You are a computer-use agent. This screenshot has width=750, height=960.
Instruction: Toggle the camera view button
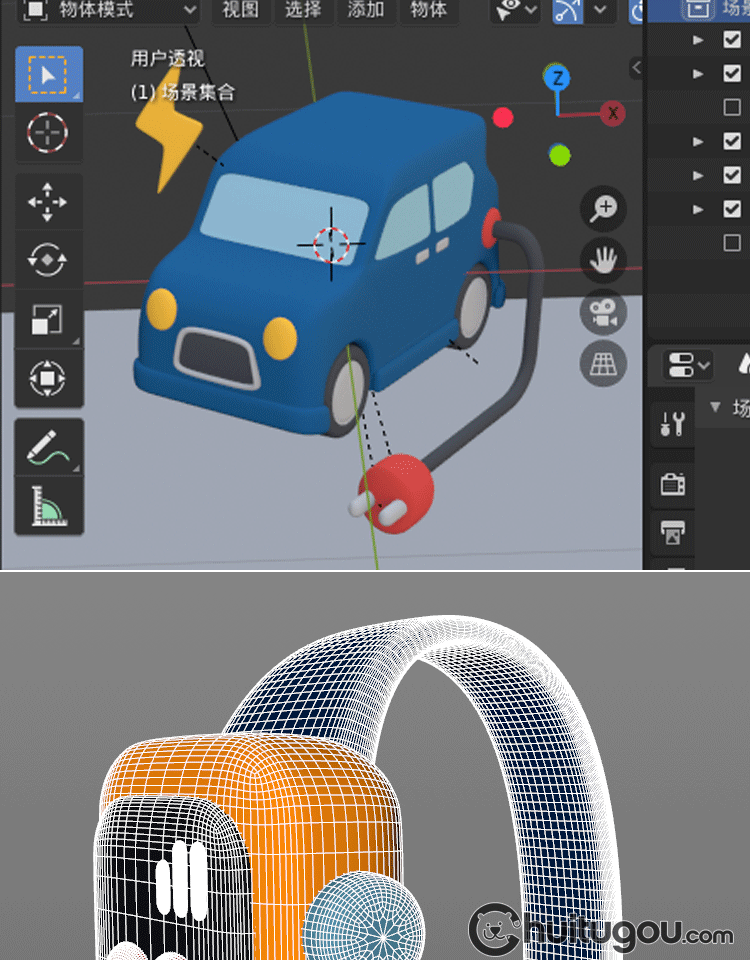pyautogui.click(x=604, y=312)
